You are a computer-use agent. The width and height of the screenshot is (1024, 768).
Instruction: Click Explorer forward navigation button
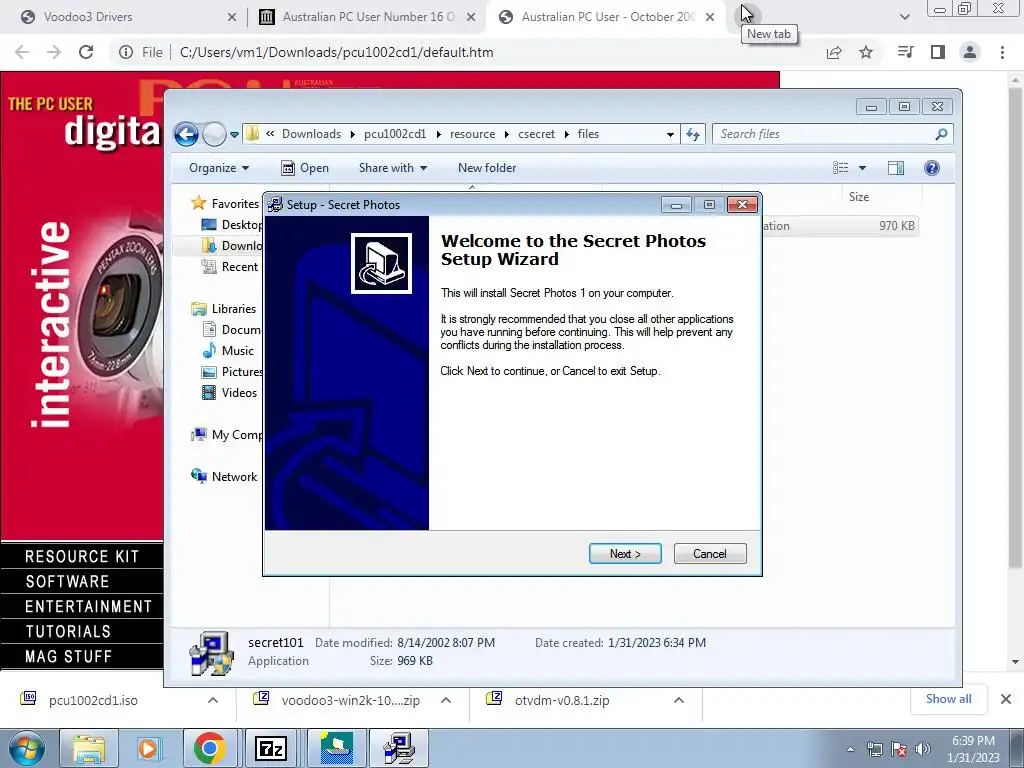coord(214,135)
